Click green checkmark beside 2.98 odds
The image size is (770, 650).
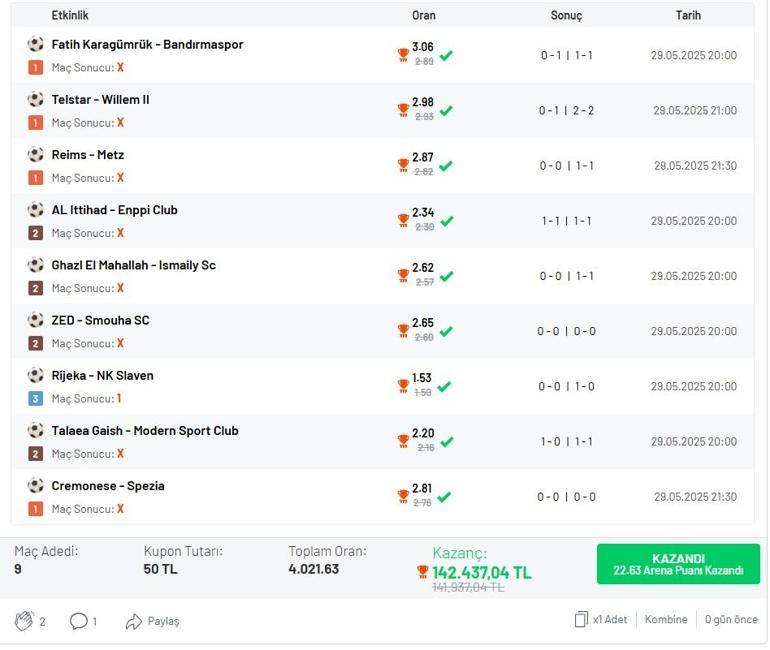(446, 111)
